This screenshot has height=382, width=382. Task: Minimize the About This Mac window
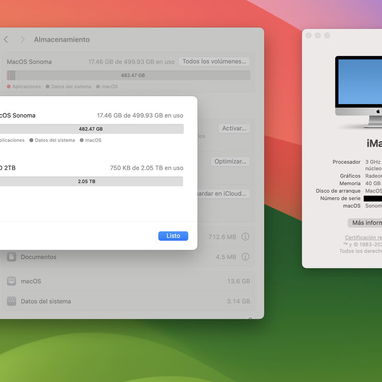pyautogui.click(x=318, y=35)
